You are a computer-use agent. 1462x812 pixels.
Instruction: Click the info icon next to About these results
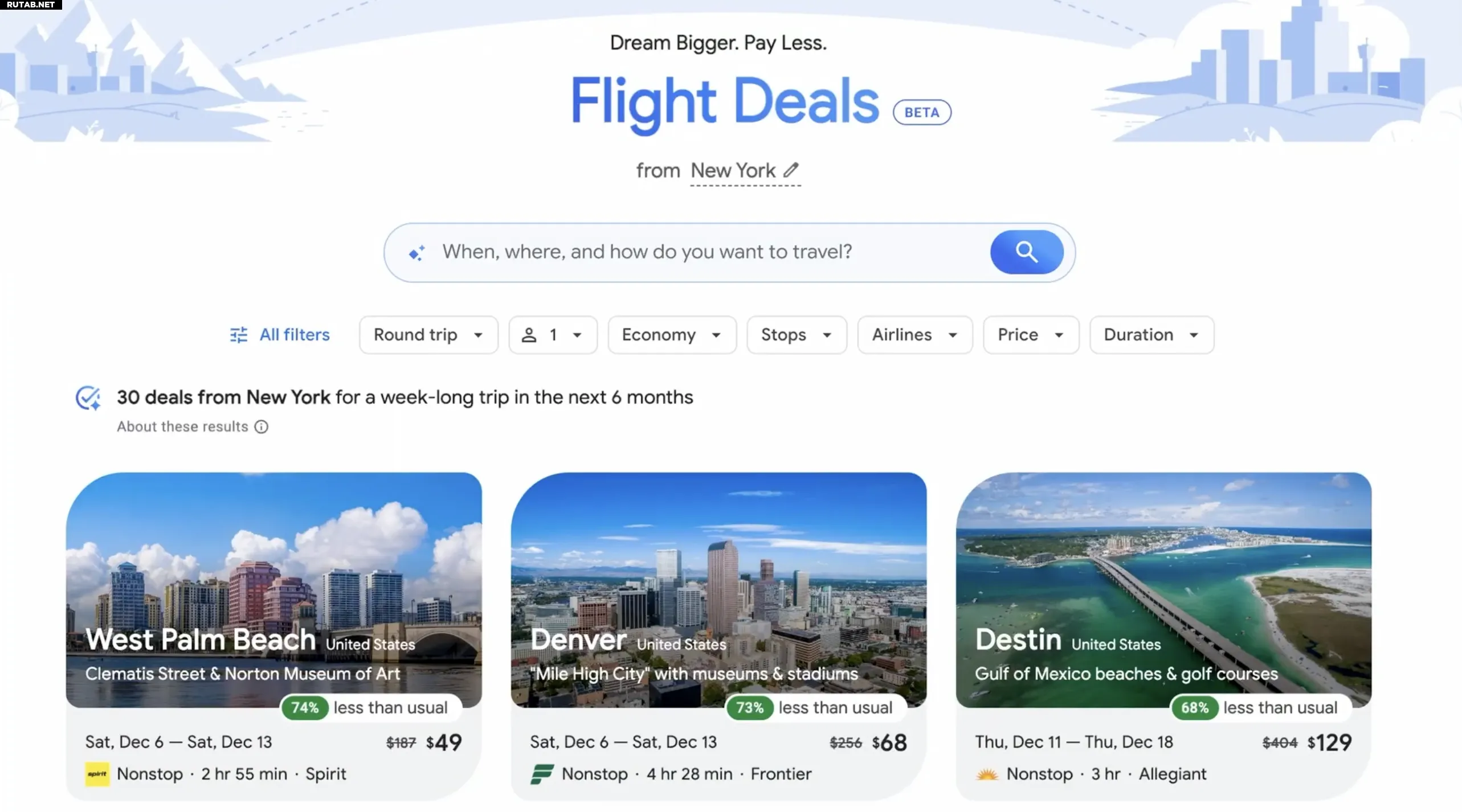coord(261,426)
